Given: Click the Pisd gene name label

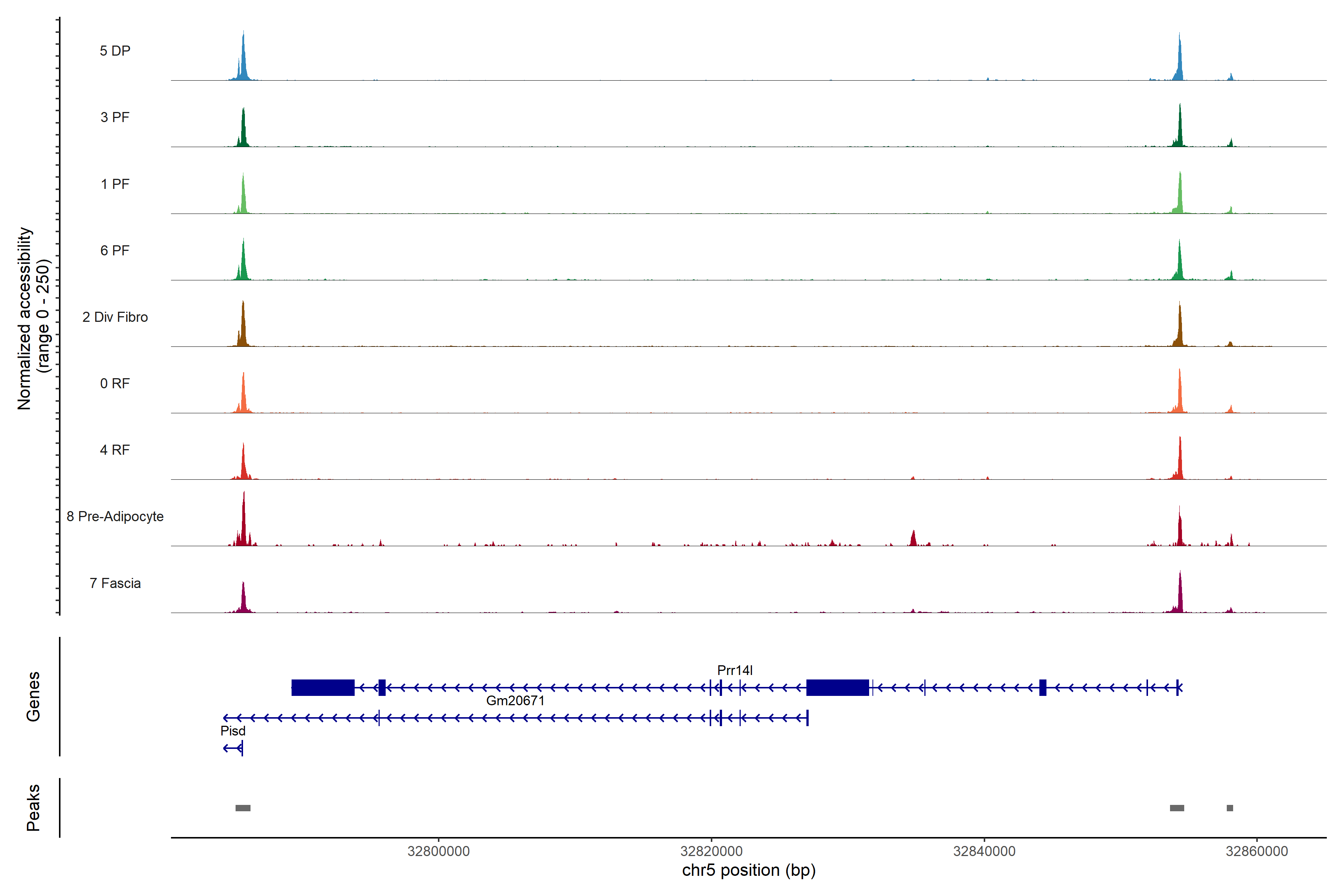Looking at the screenshot, I should (233, 731).
